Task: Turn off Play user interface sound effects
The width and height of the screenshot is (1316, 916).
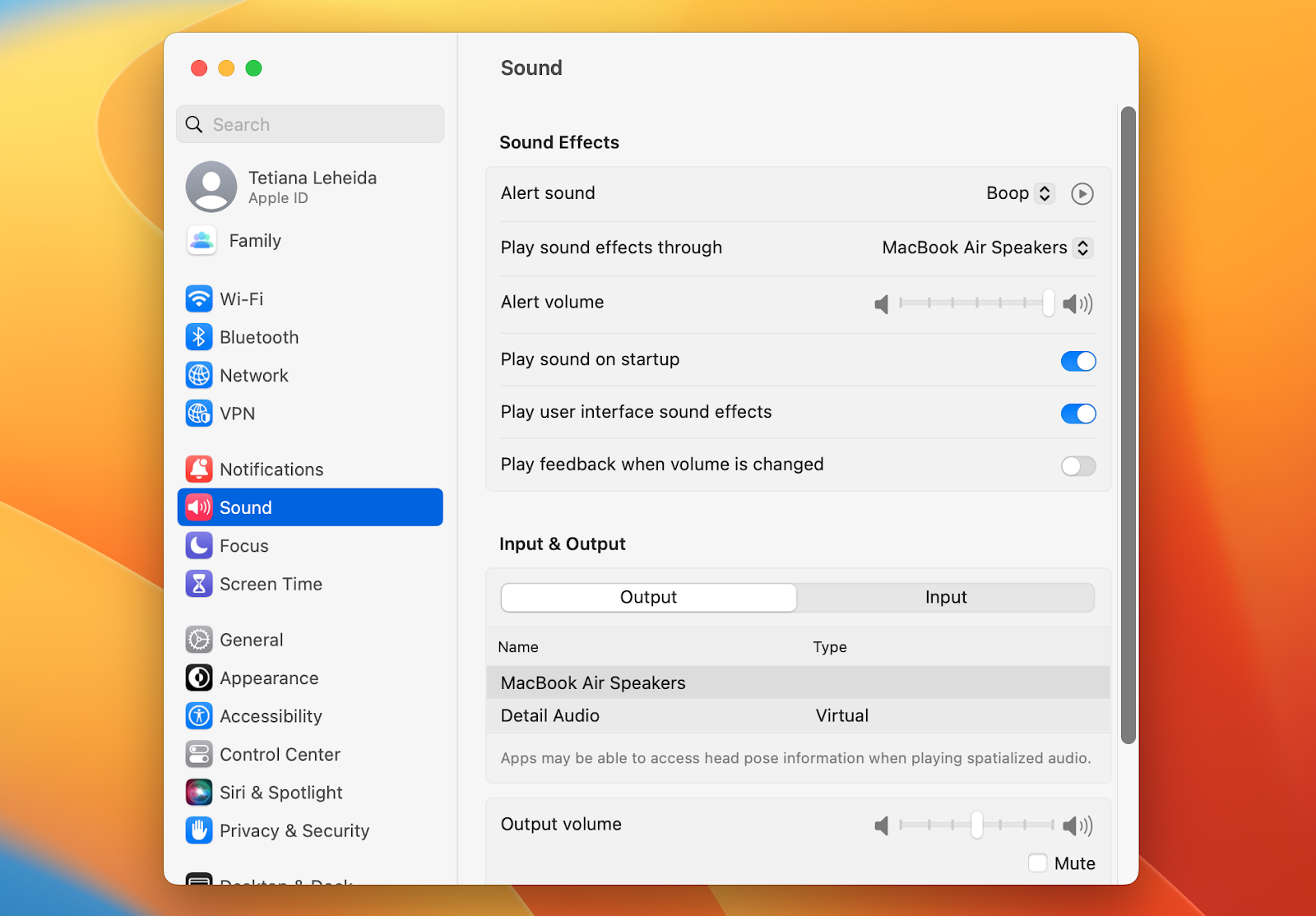Action: (1078, 414)
